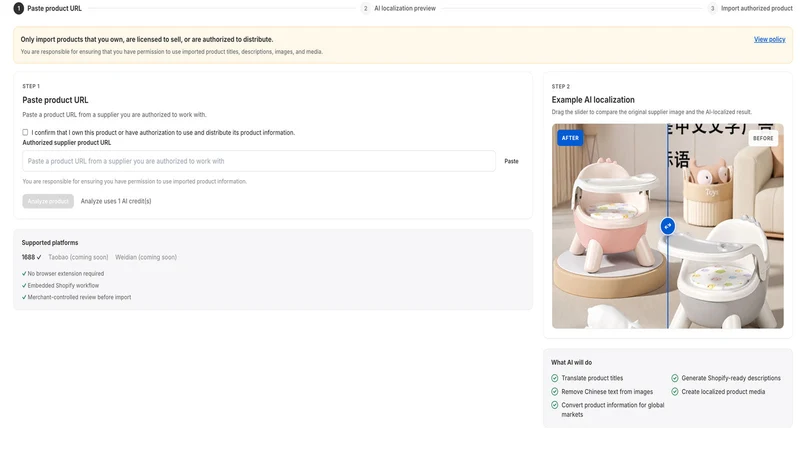
Task: Click check icon for Generate Shopify-ready descriptions
Action: tap(674, 378)
